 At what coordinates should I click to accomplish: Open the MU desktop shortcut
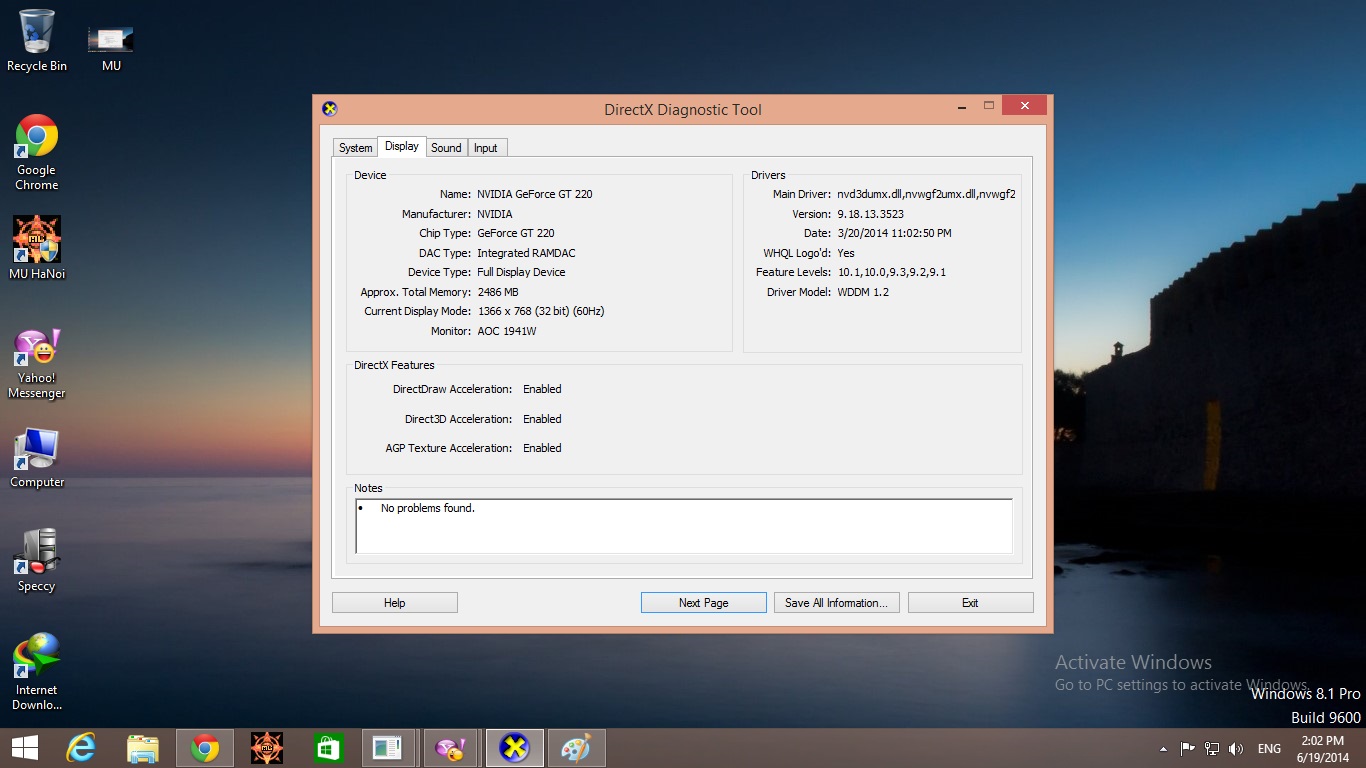[111, 48]
